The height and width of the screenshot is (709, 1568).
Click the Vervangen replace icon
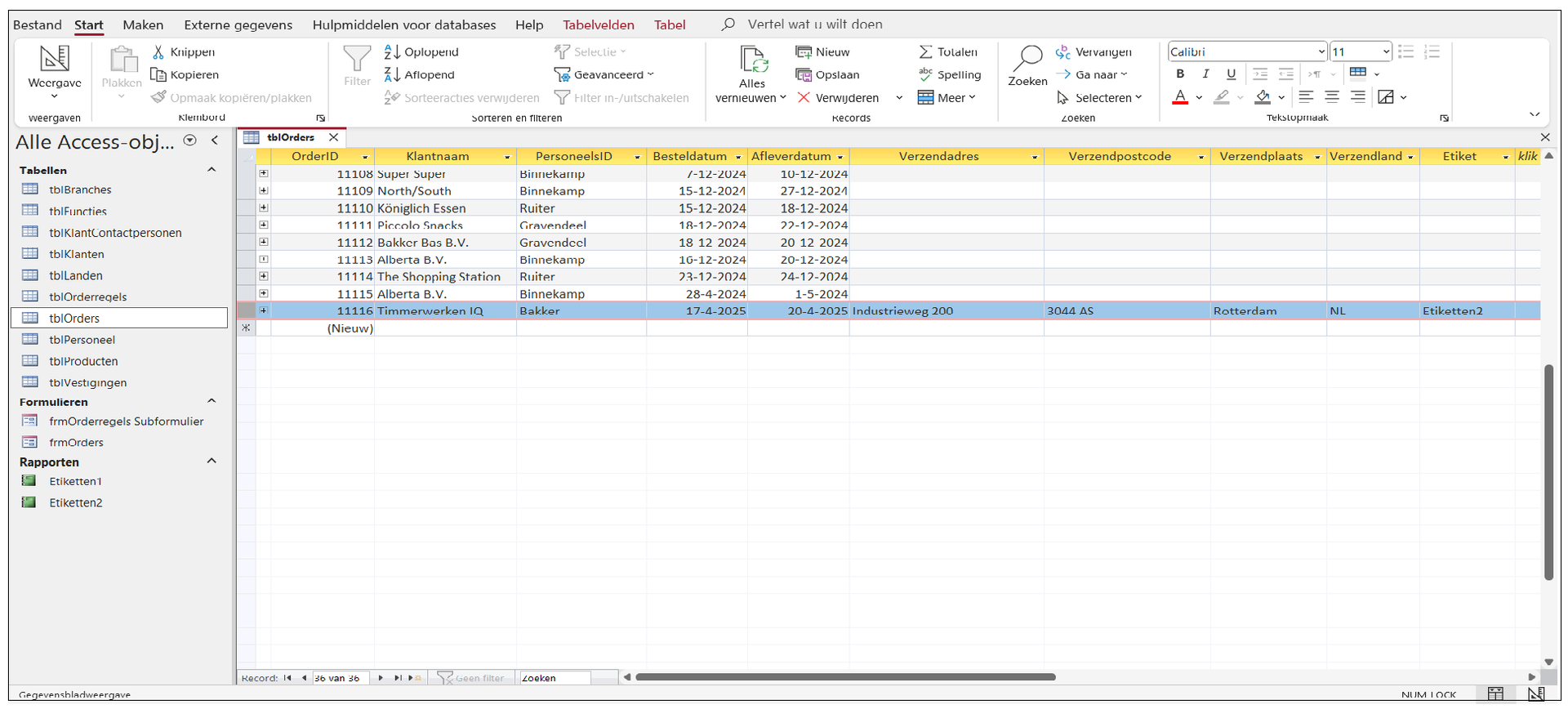[x=1062, y=52]
